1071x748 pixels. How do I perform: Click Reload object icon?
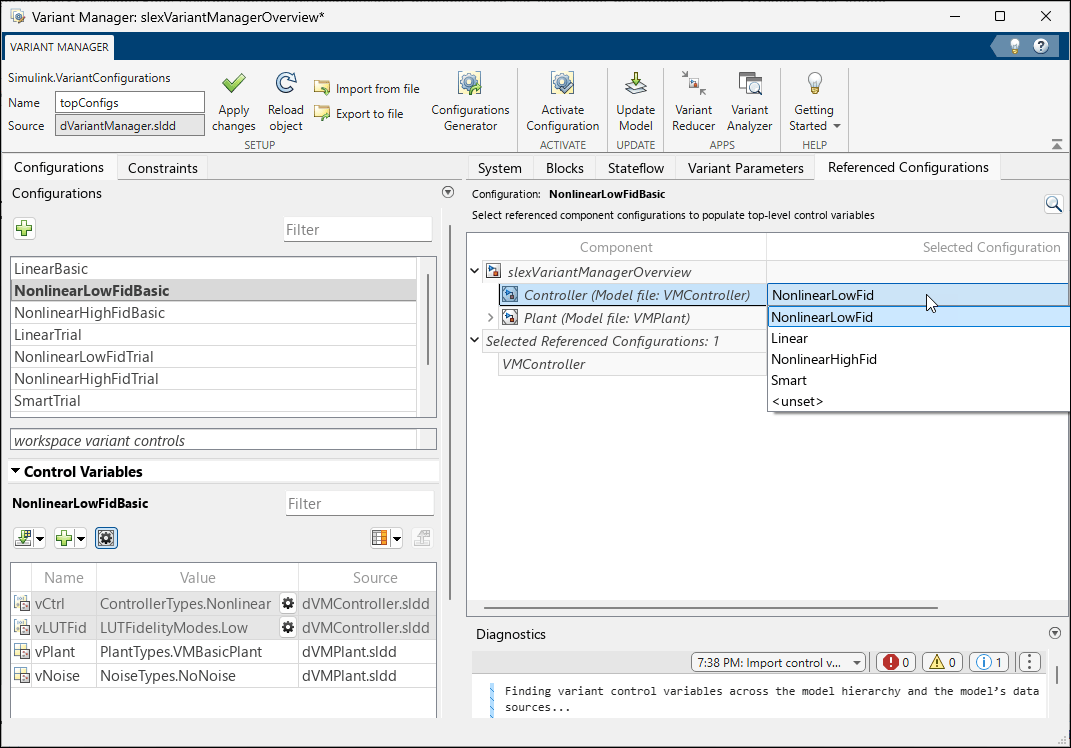tap(286, 84)
